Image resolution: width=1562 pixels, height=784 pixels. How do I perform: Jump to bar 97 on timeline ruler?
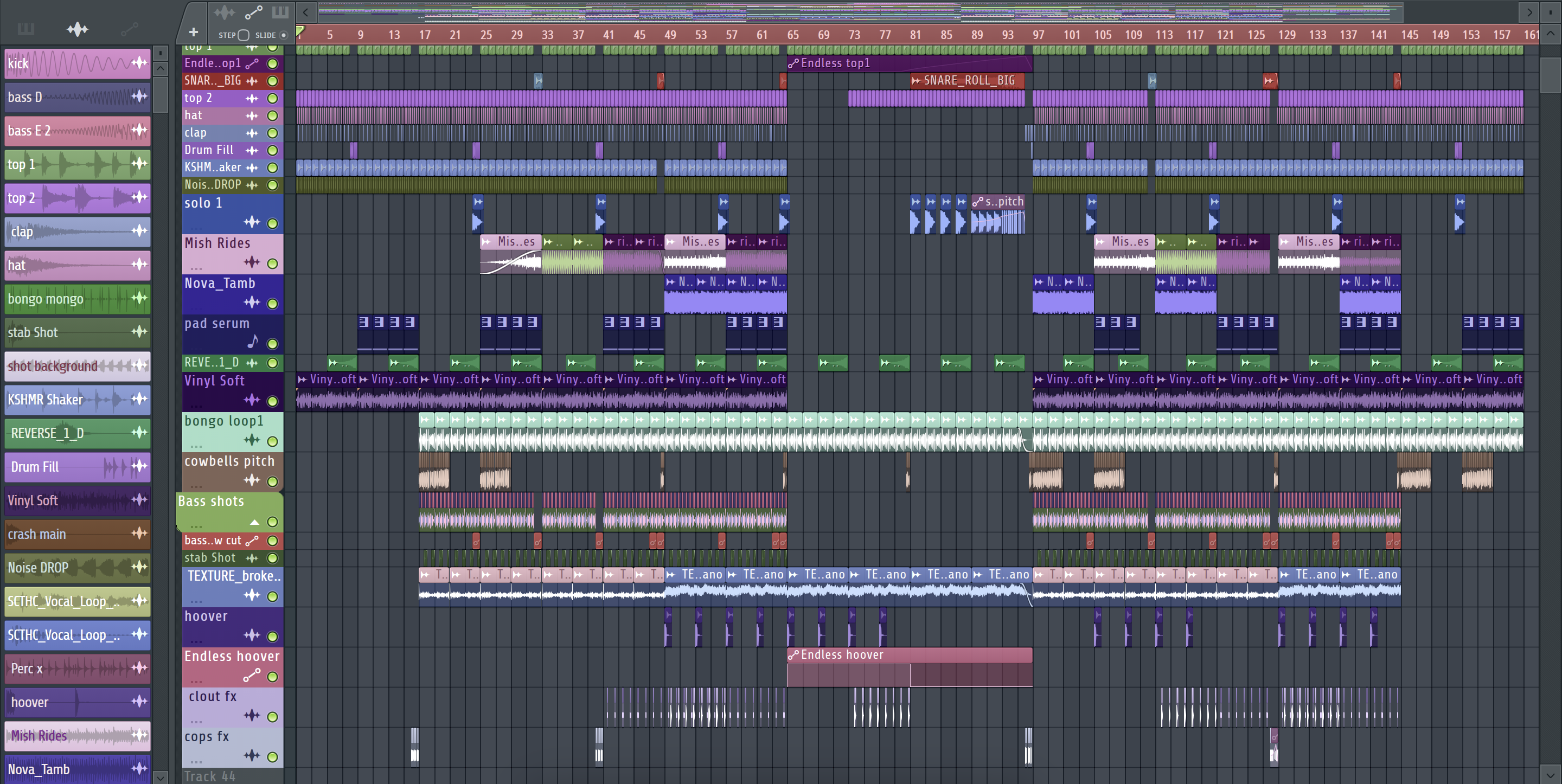(1038, 35)
